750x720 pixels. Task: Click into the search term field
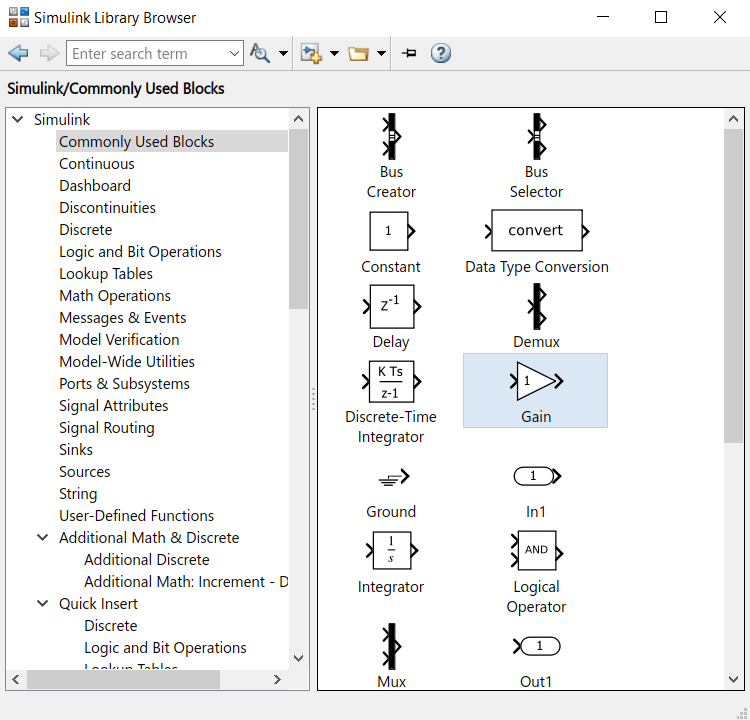(x=147, y=53)
